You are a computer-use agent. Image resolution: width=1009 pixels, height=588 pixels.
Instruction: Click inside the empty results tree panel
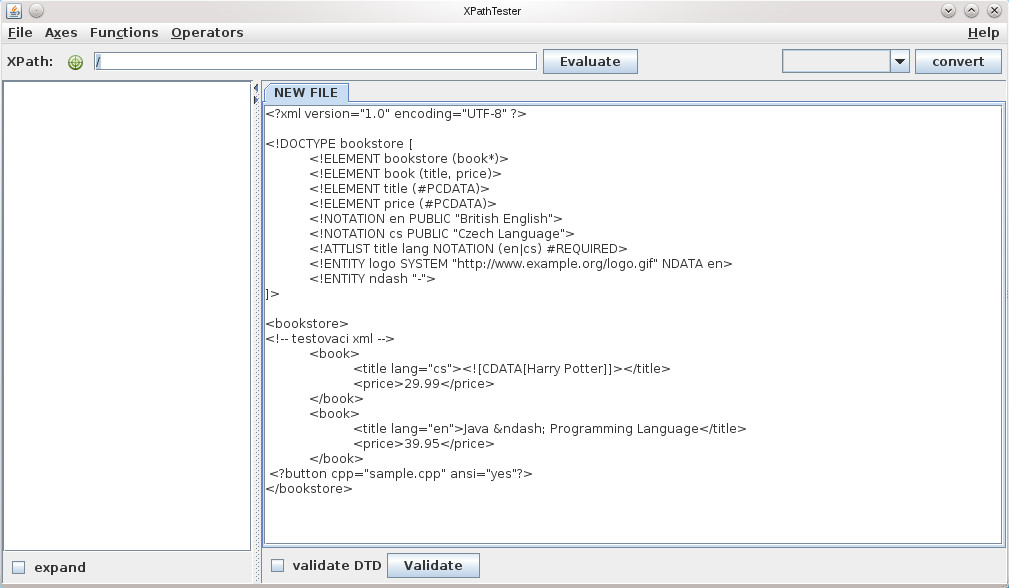(127, 315)
